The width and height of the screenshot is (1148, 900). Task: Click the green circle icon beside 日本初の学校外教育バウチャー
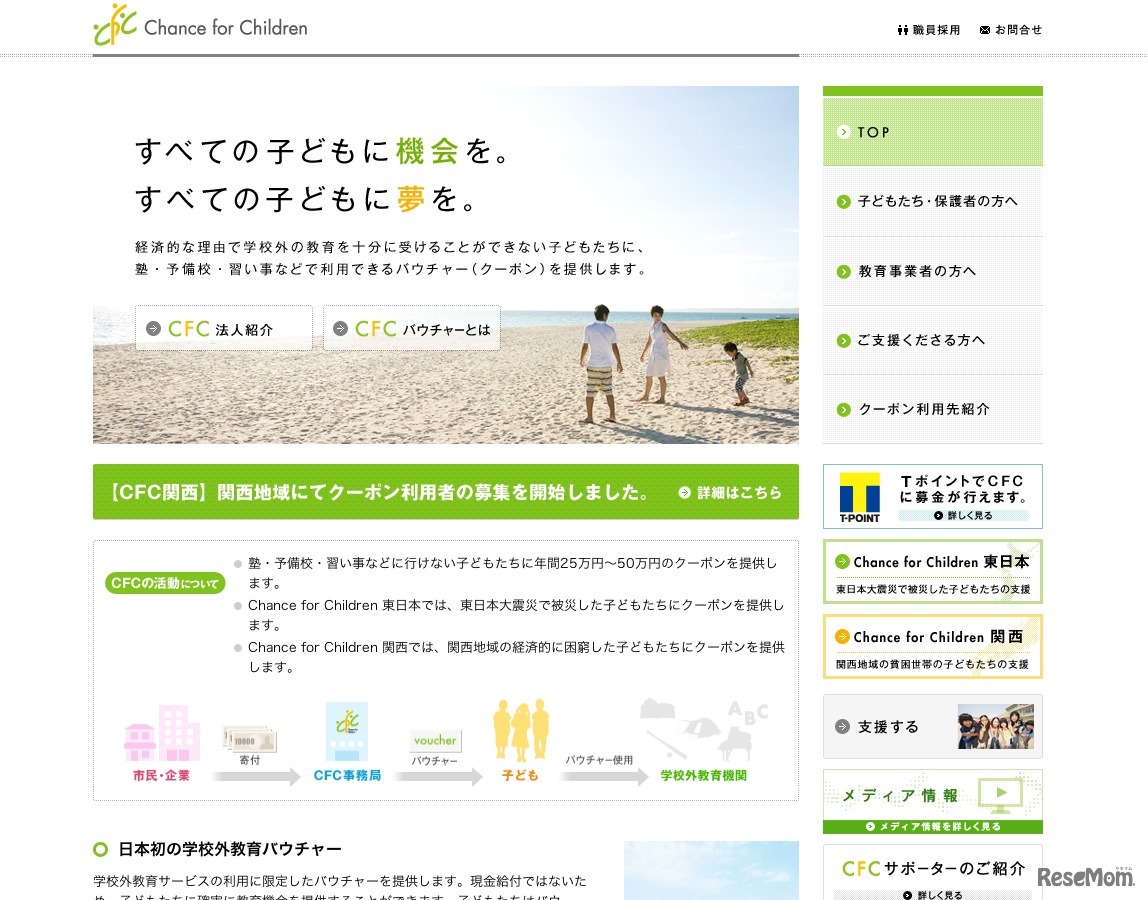pyautogui.click(x=100, y=849)
